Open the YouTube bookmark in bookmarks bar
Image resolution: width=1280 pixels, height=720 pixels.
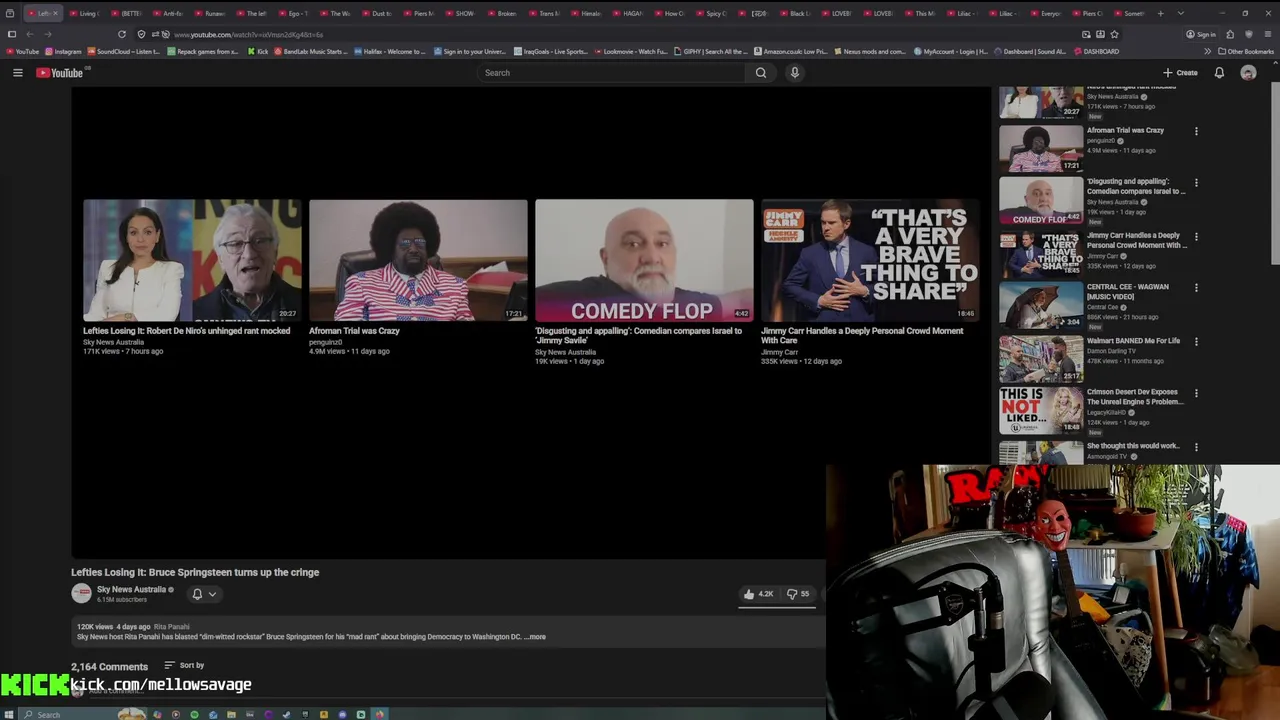pyautogui.click(x=22, y=51)
